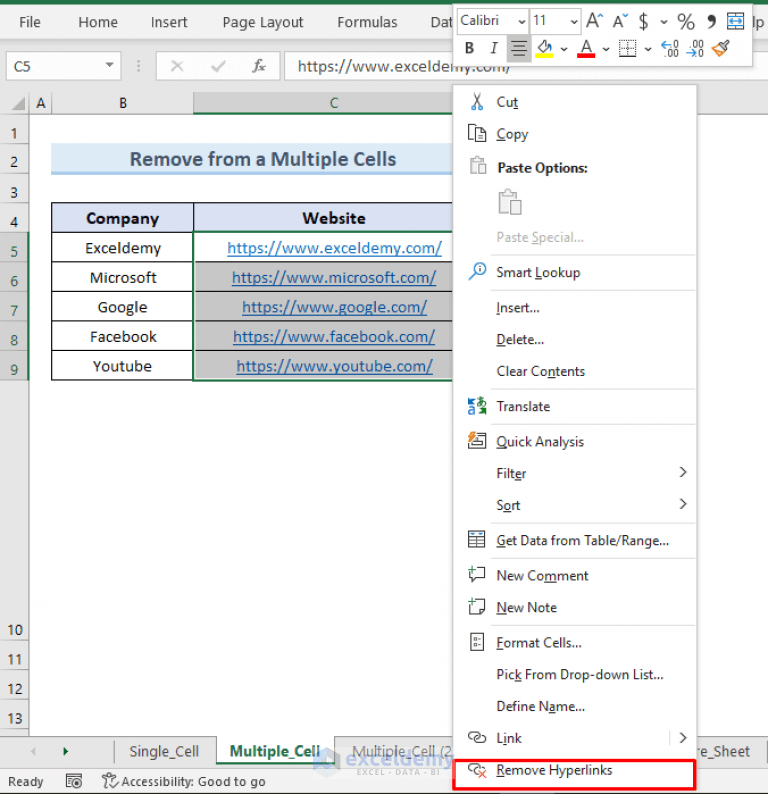Open the Home ribbon tab
Image resolution: width=768 pixels, height=794 pixels.
[x=98, y=22]
